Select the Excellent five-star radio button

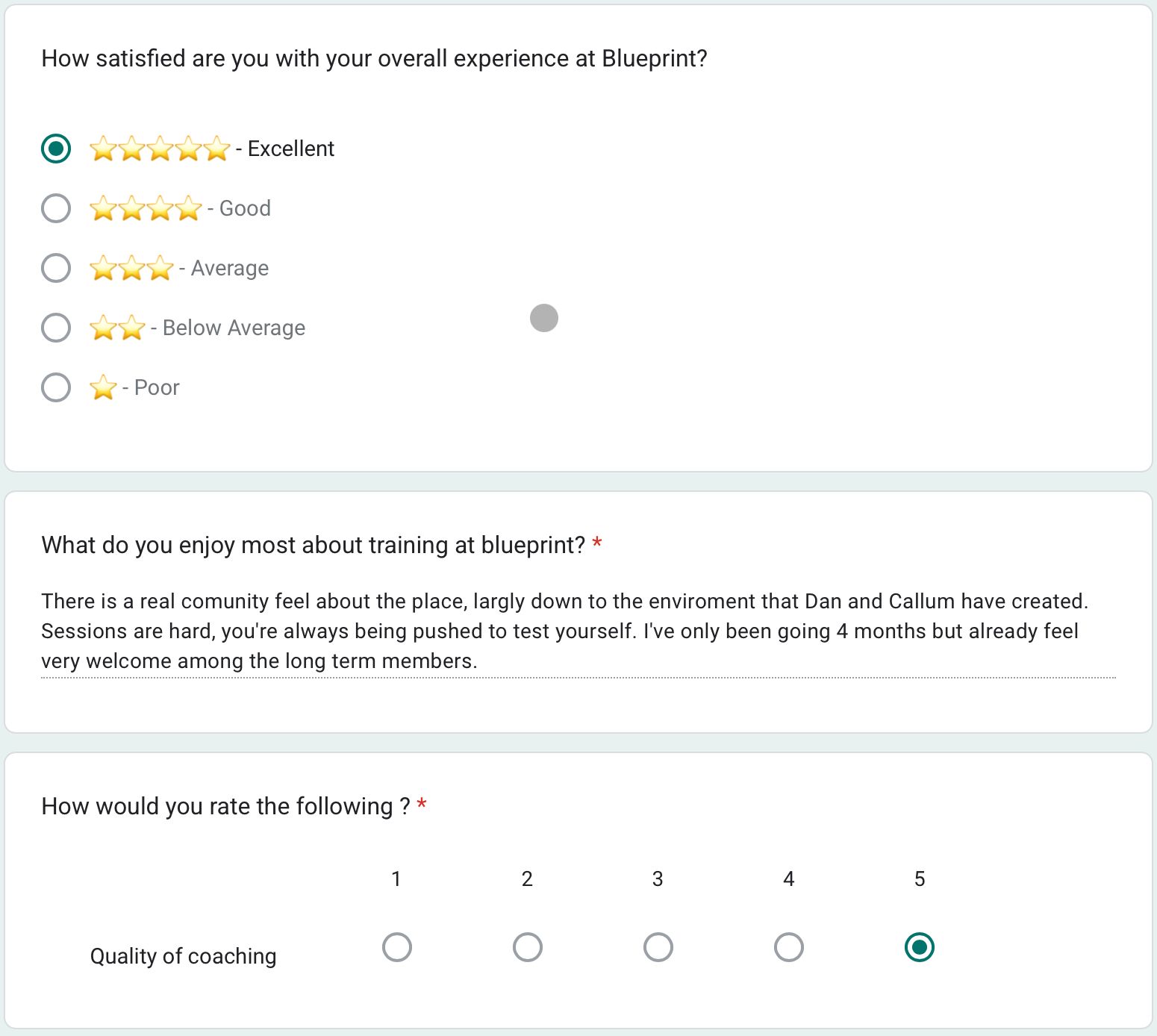(x=56, y=149)
